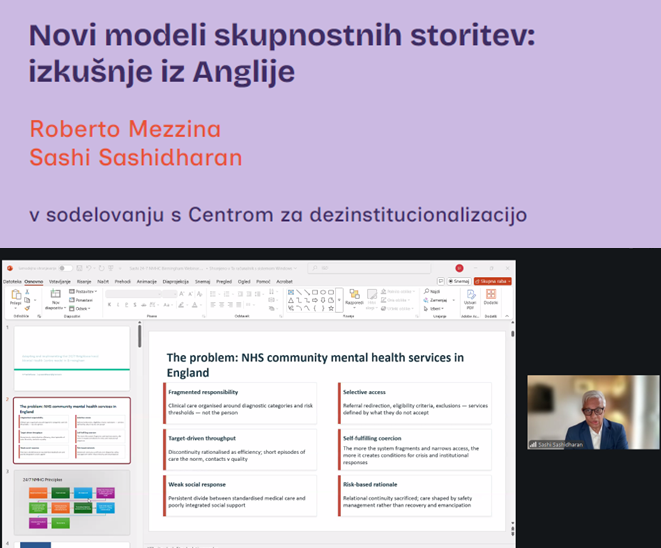Select the rectangle shape in the shapes gallery
The height and width of the screenshot is (548, 661).
[x=315, y=292]
